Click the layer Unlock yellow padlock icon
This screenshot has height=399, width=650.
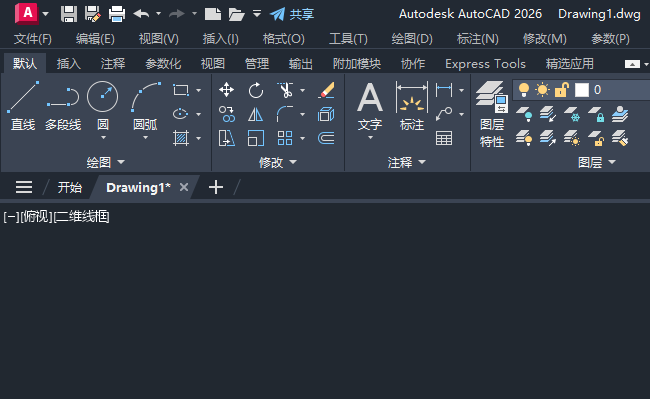596,138
